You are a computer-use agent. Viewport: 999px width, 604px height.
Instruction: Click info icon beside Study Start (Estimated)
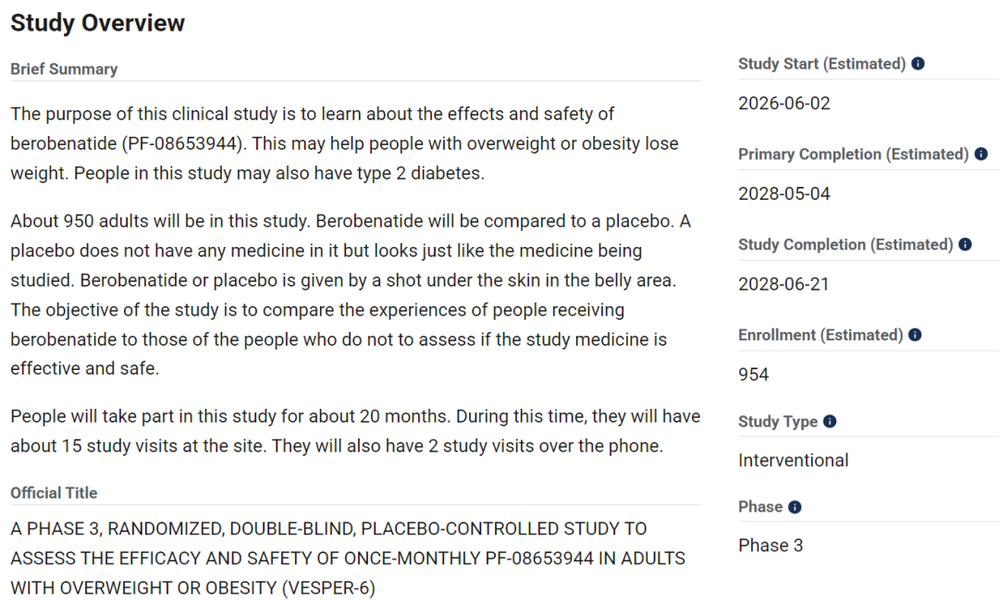point(917,64)
